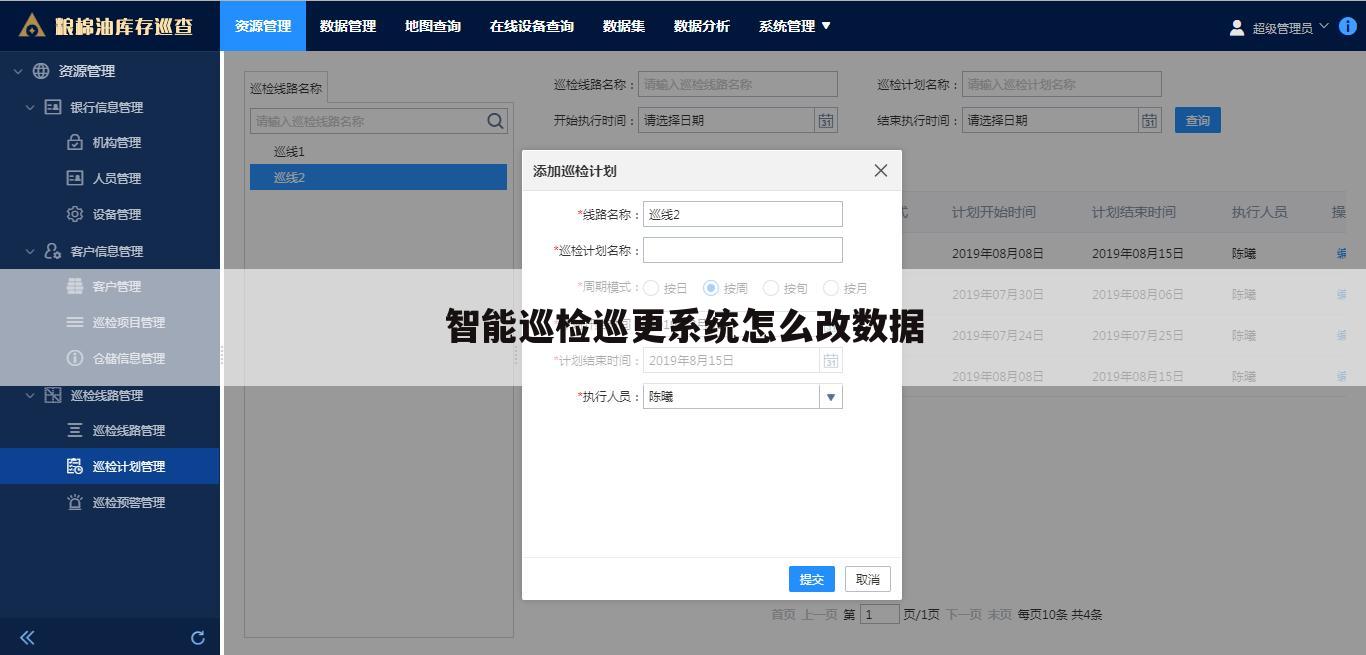The width and height of the screenshot is (1366, 655).
Task: Click the user avatar icon
Action: 1237,28
